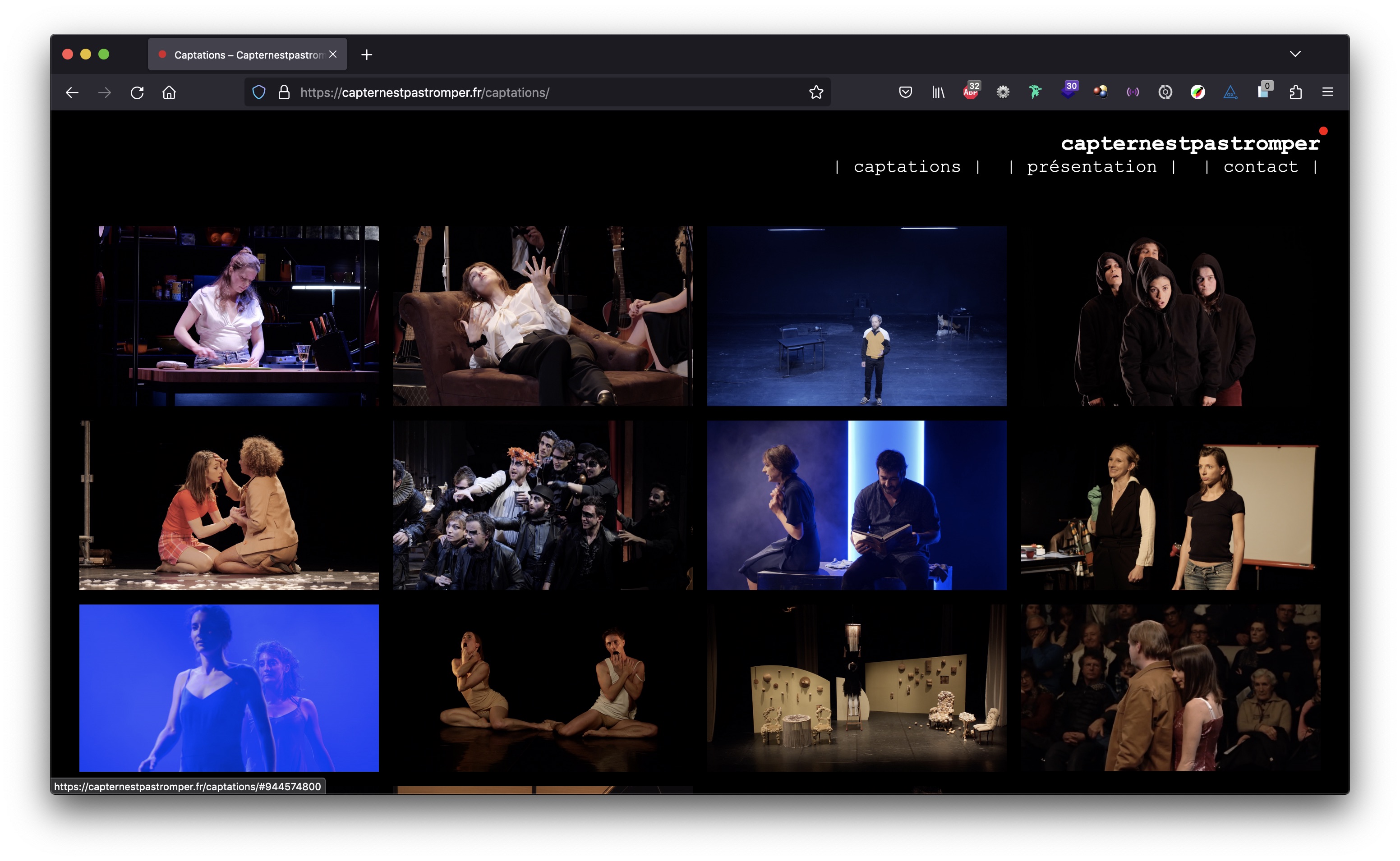
Task: Open the browser home page
Action: point(169,92)
